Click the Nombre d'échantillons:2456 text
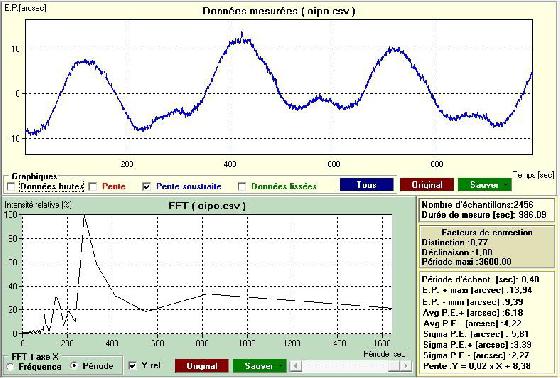This screenshot has width=560, height=378. (477, 205)
